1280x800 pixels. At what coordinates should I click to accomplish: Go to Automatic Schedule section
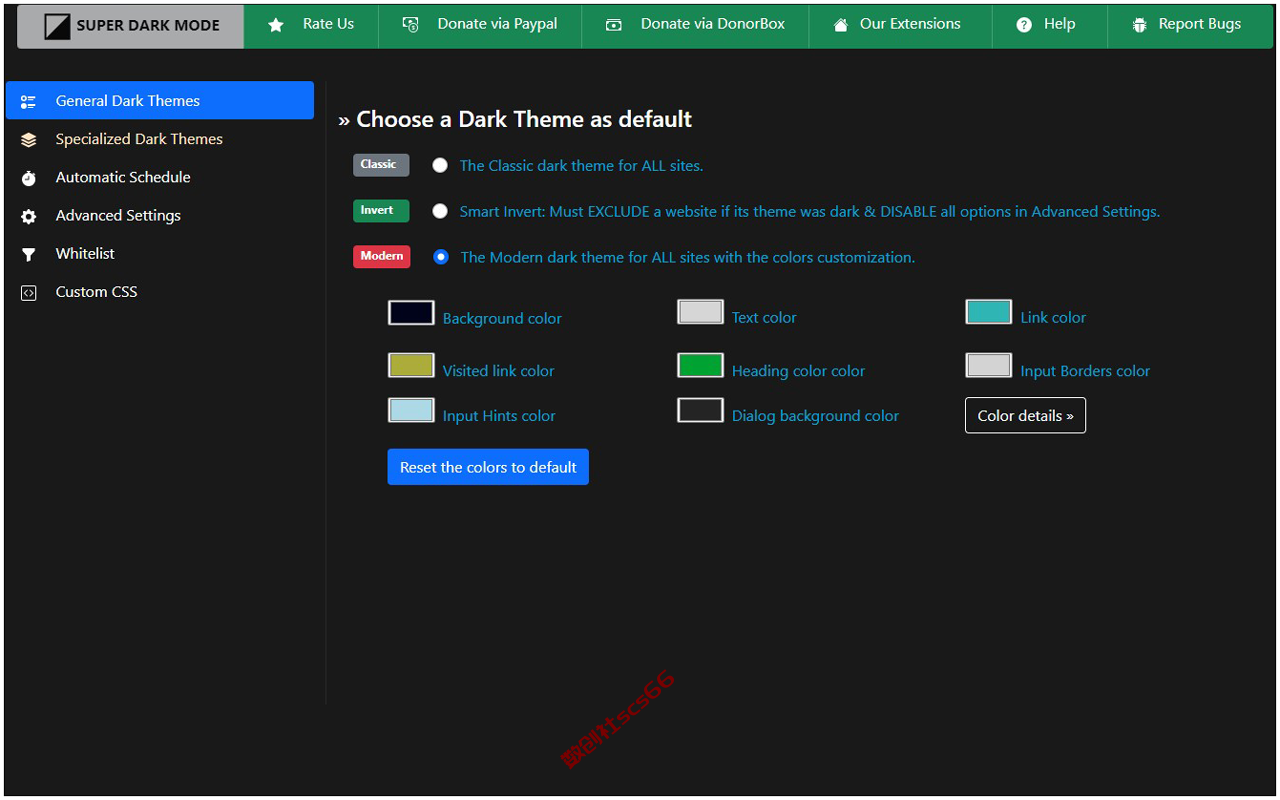pyautogui.click(x=160, y=177)
